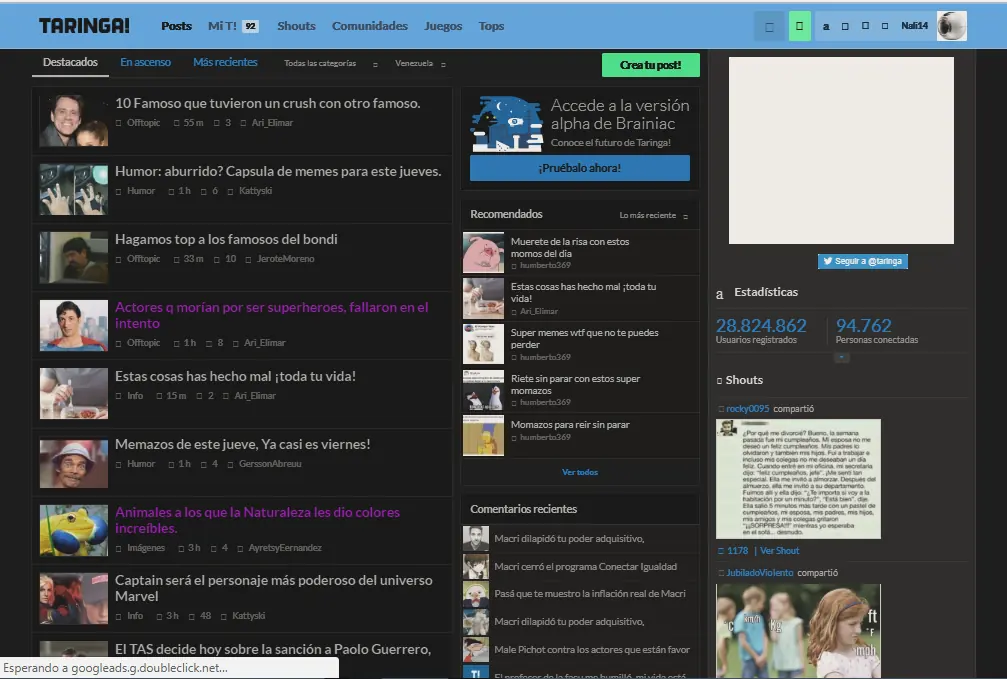Open the Venezuela country dropdown
Image resolution: width=1007 pixels, height=679 pixels.
[420, 64]
